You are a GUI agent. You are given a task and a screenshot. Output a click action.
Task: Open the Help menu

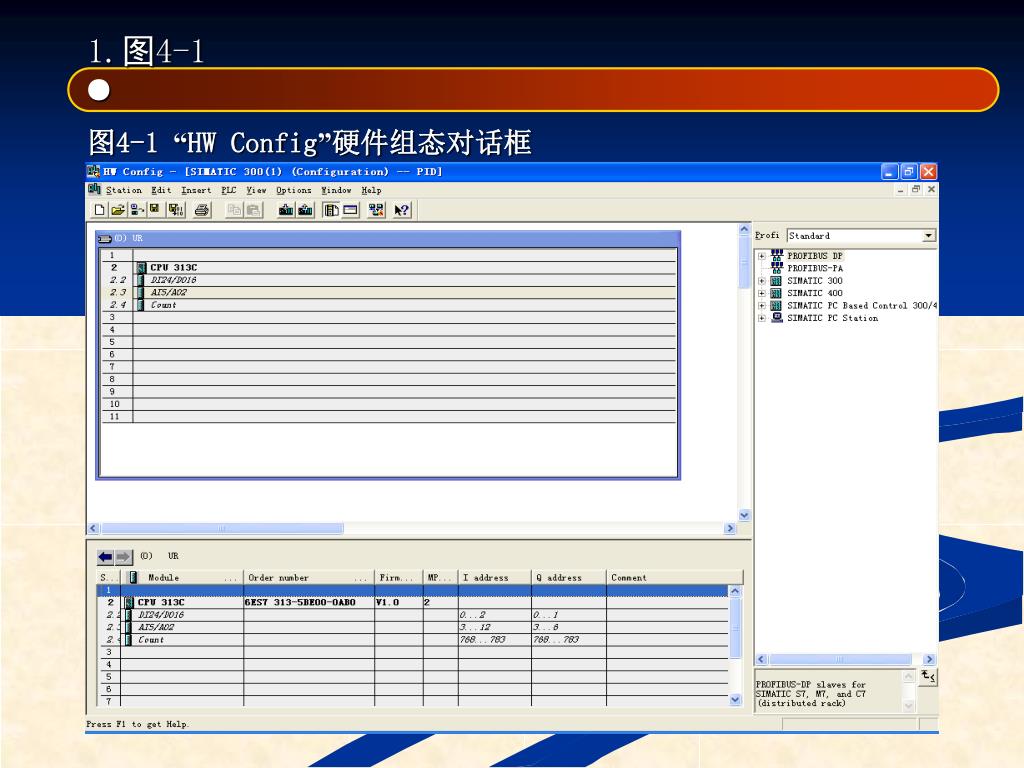pos(371,190)
